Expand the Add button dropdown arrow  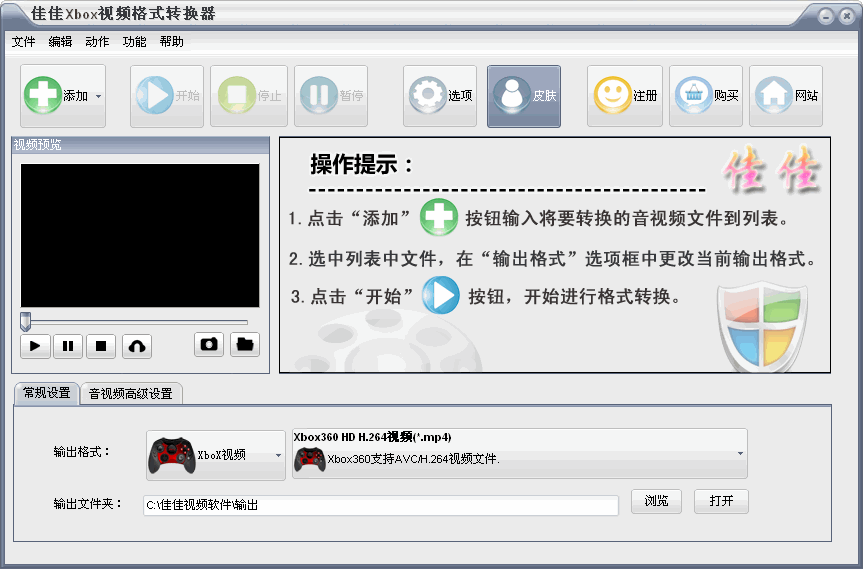[x=98, y=97]
